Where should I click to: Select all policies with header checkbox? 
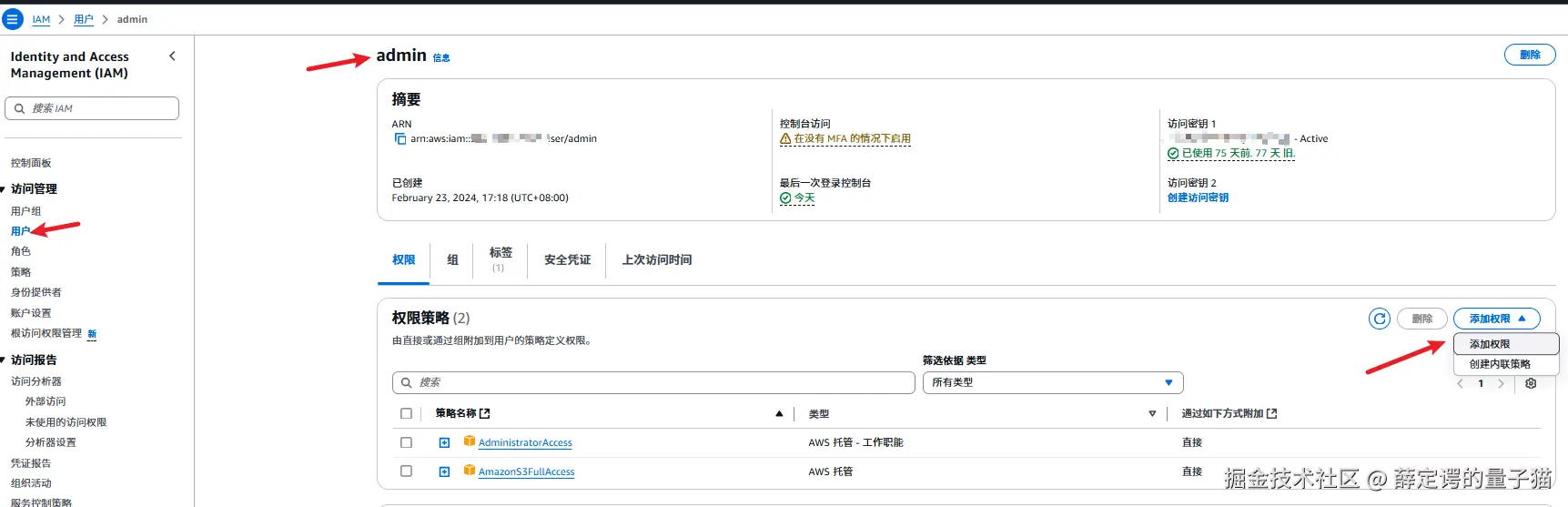click(406, 414)
